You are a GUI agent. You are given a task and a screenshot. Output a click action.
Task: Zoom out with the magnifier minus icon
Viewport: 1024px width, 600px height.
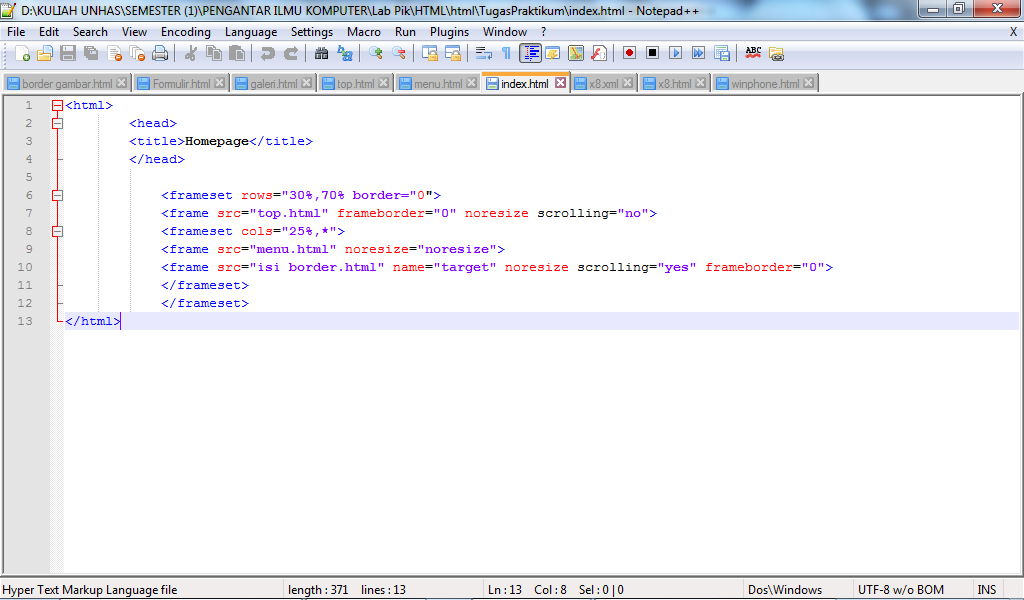tap(398, 54)
